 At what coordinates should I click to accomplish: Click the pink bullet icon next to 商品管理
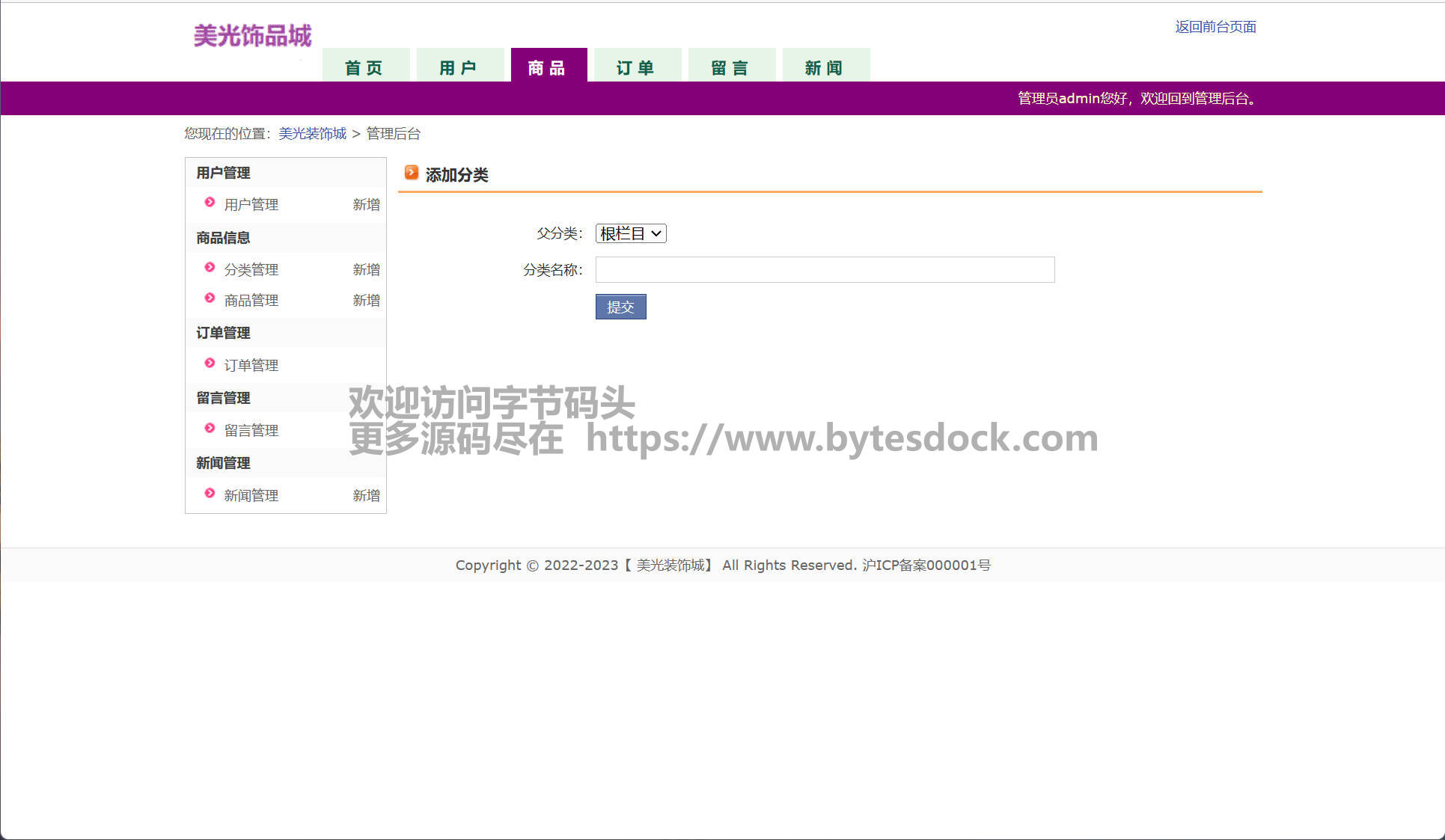(210, 298)
